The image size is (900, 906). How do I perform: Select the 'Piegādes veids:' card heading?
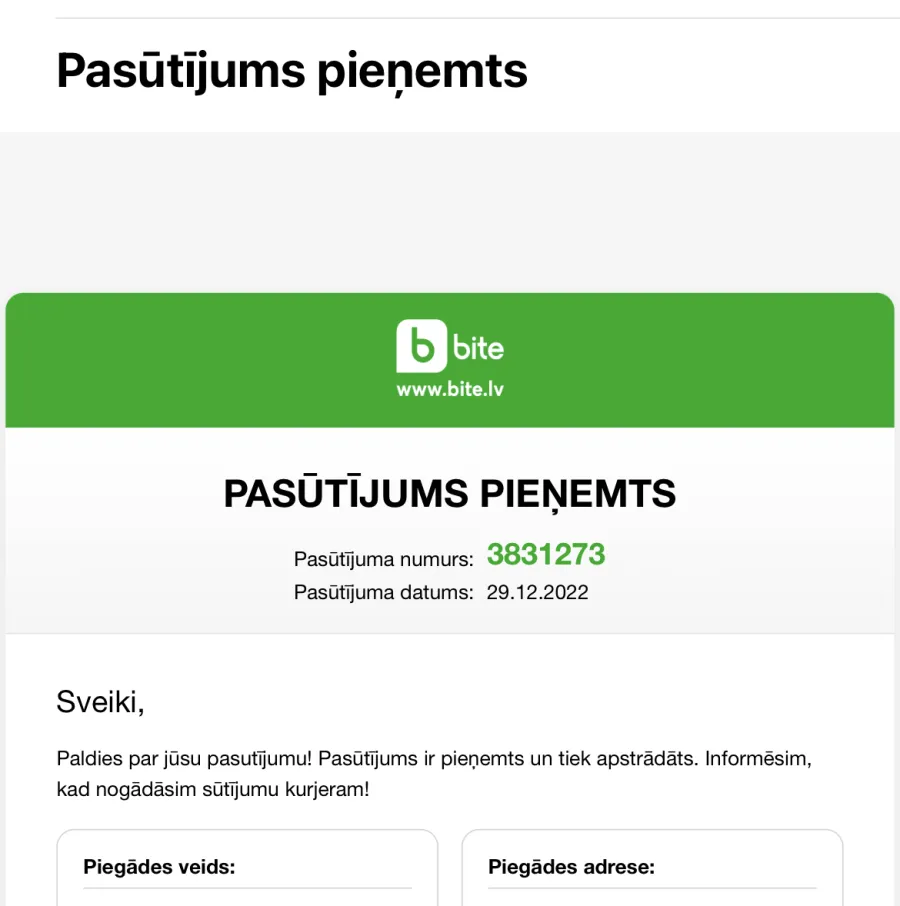coord(159,867)
